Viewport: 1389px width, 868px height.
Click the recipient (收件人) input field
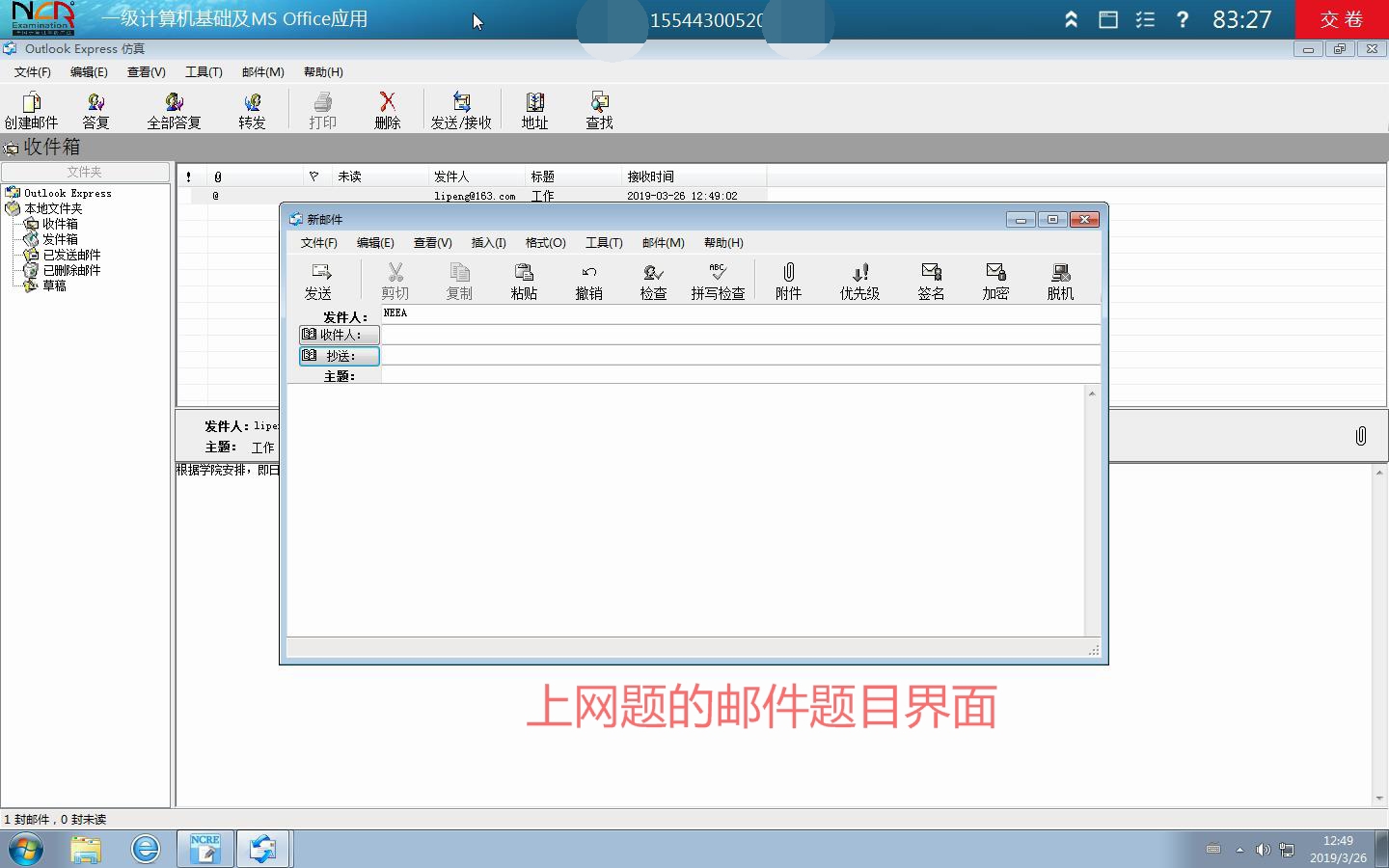tap(741, 335)
